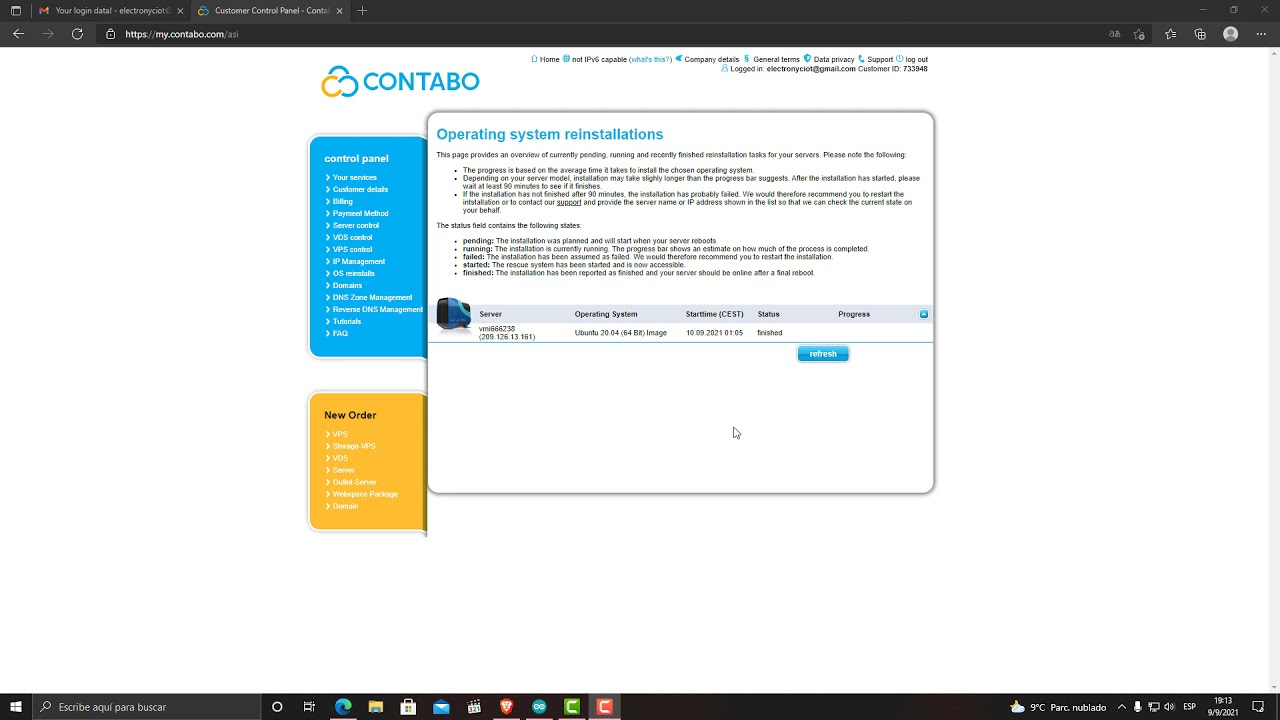Go back with the browser back arrow
The height and width of the screenshot is (720, 1280).
[18, 34]
